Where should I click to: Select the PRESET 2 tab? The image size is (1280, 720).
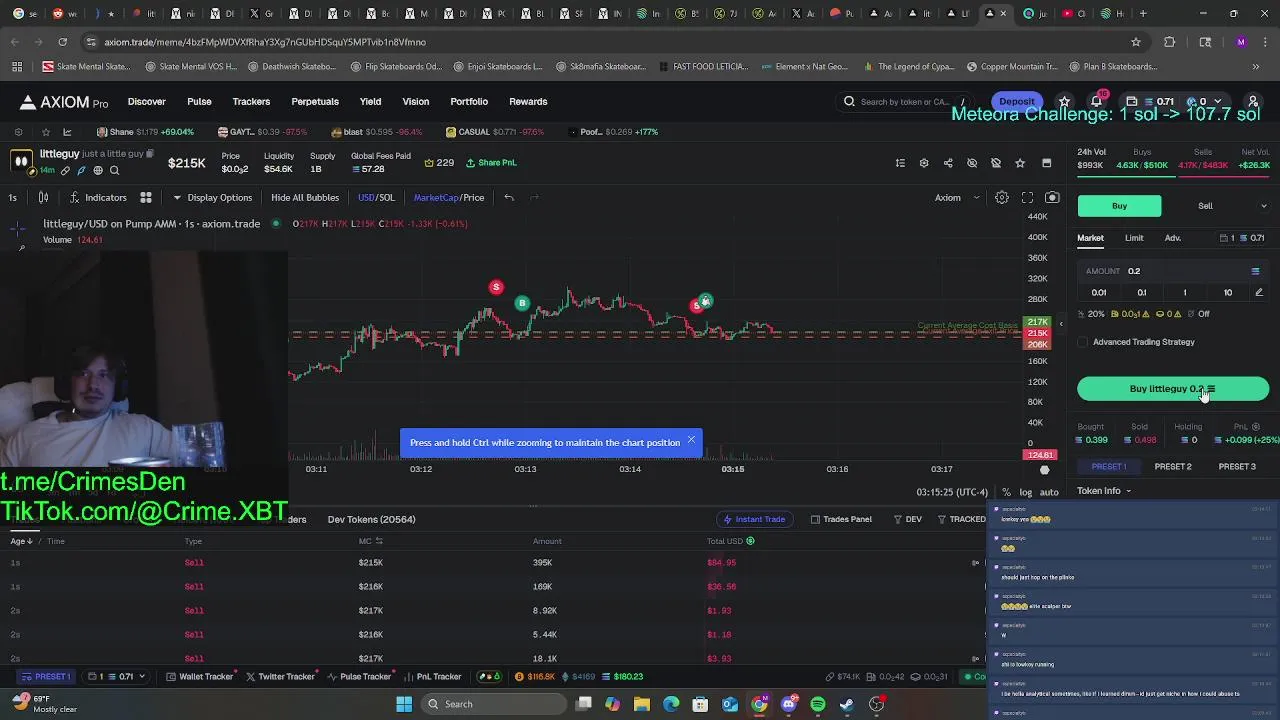click(1173, 467)
